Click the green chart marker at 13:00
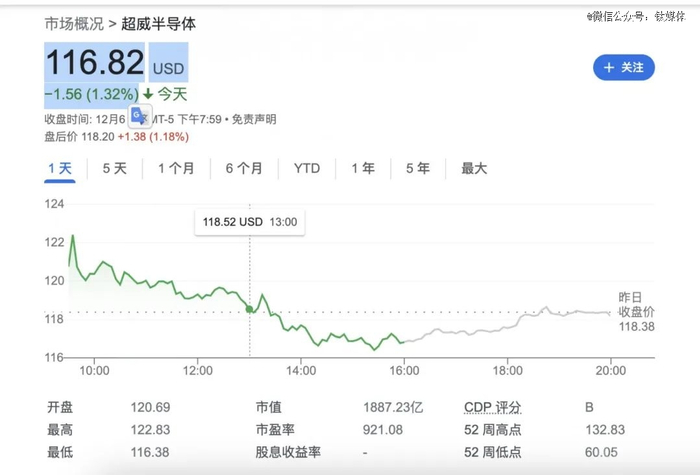Screen dimensions: 700x475 [x=250, y=309]
